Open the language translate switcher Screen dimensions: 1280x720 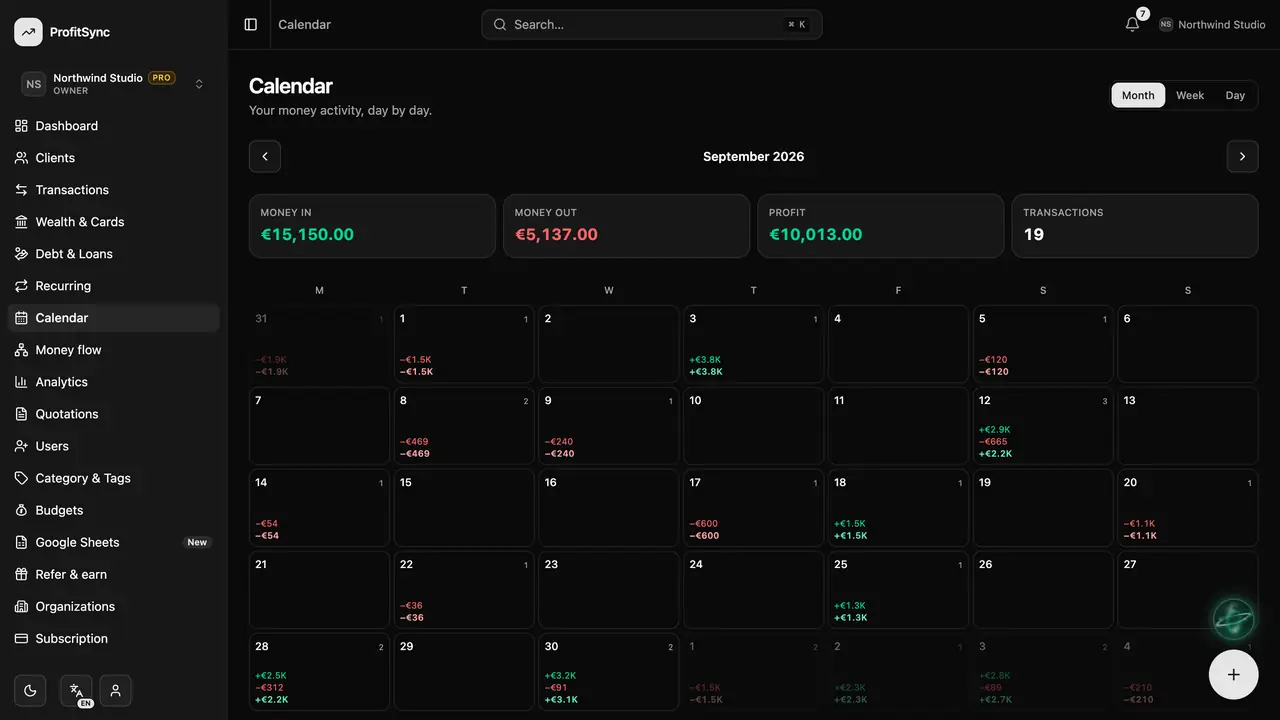76,690
